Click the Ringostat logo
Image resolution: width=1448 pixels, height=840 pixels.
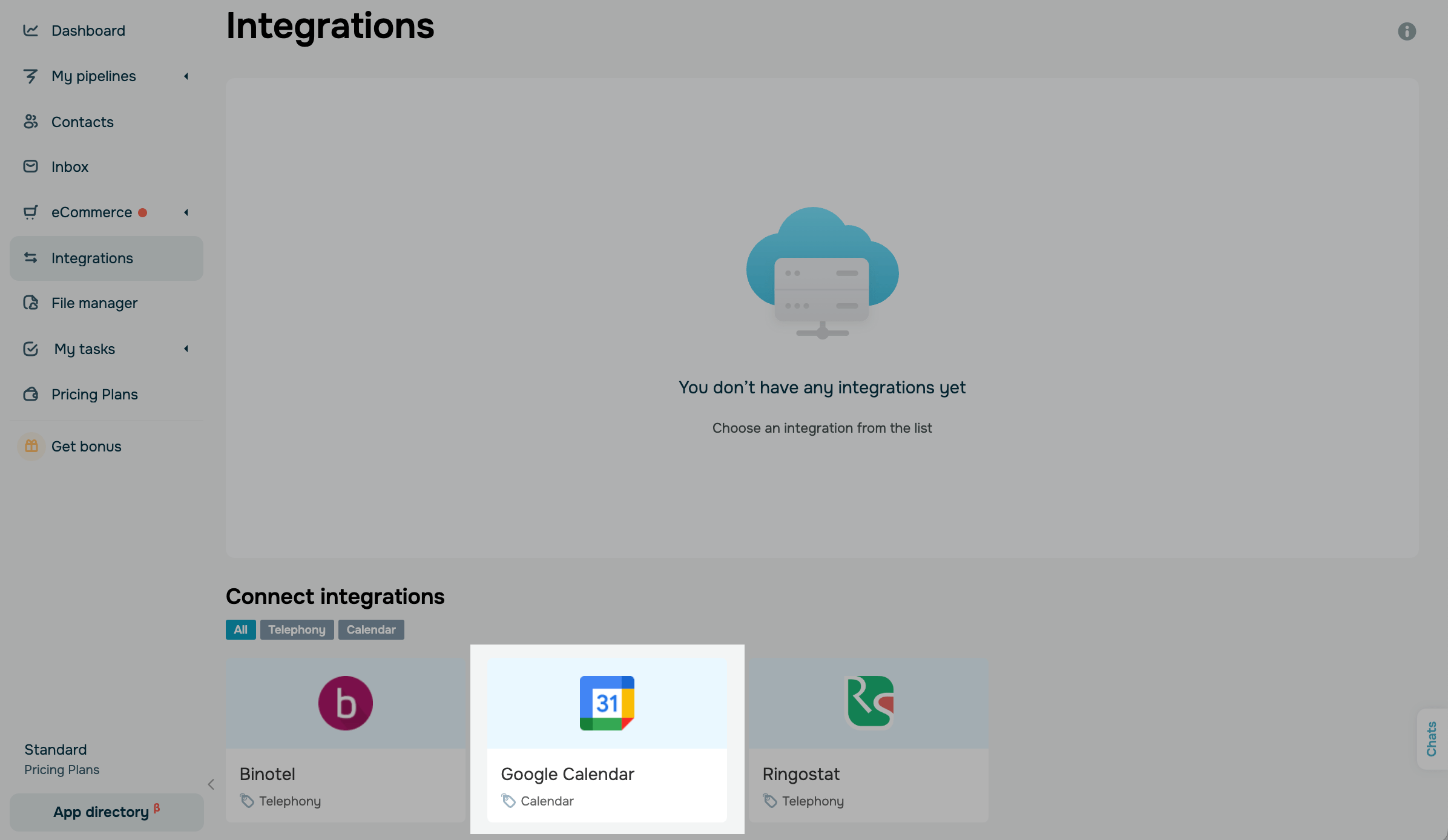869,702
